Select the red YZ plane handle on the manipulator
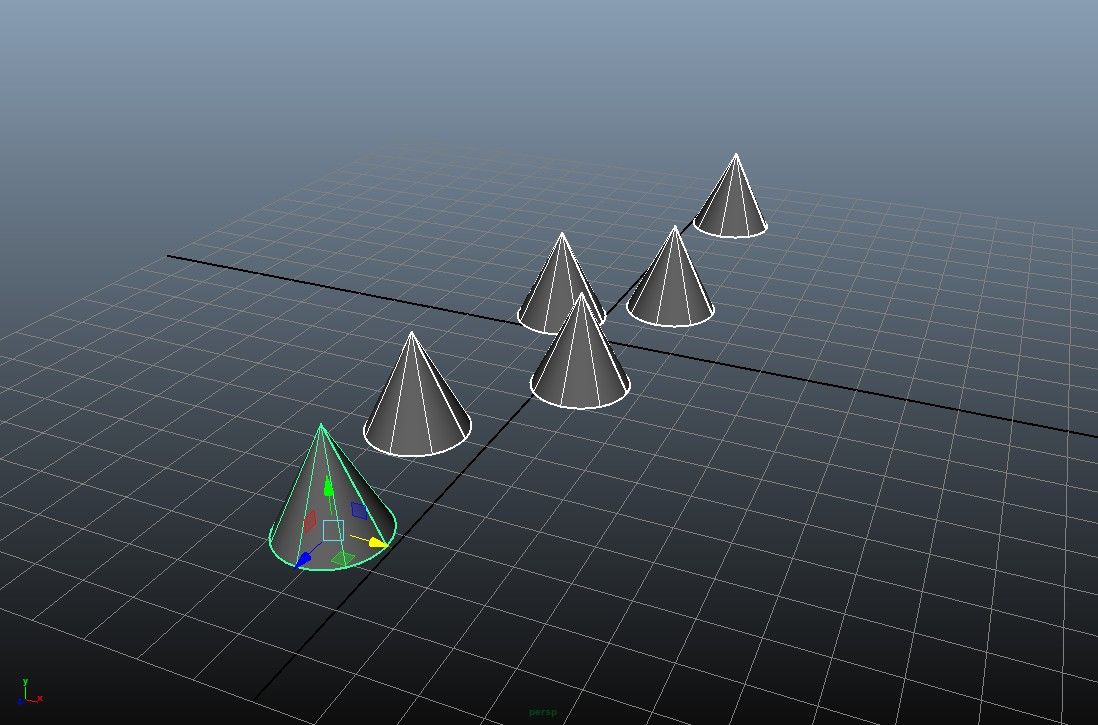 [x=312, y=519]
